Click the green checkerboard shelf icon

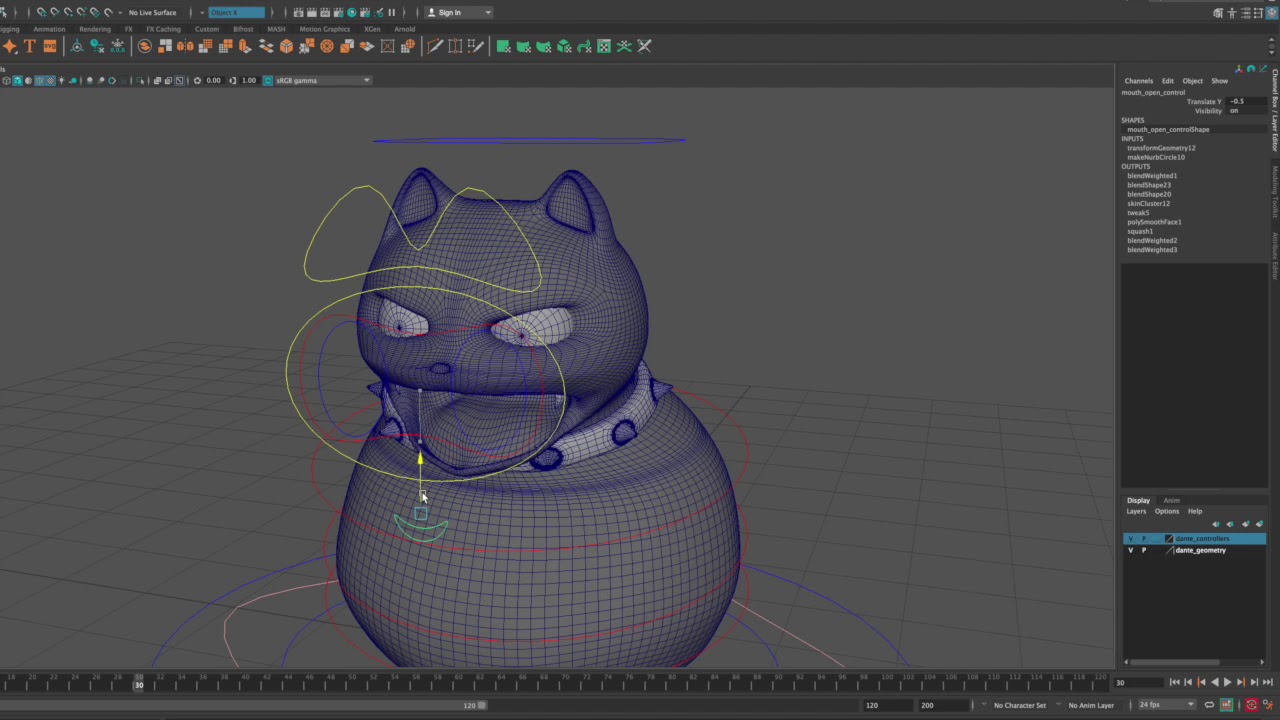click(604, 46)
